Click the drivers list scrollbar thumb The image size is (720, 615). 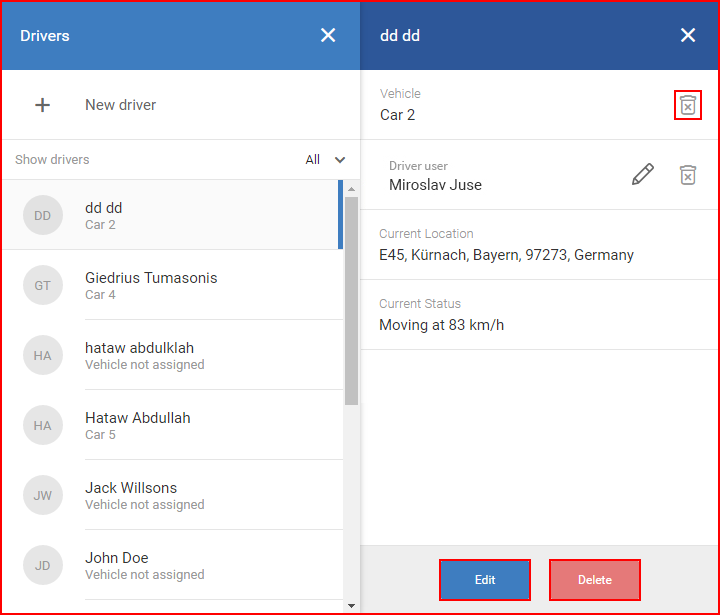[x=351, y=301]
